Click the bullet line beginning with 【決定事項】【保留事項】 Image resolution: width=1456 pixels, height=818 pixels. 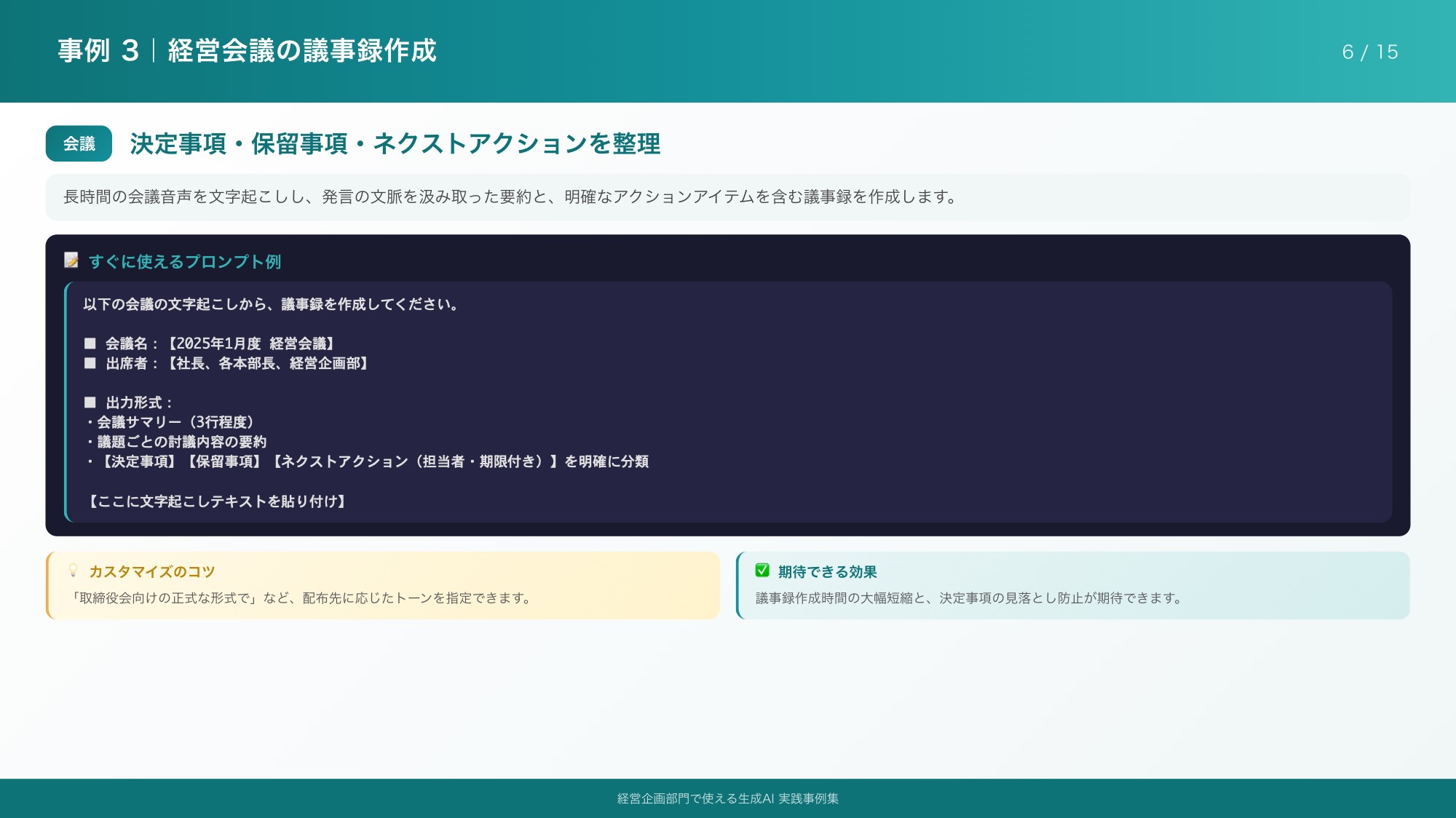click(x=366, y=461)
